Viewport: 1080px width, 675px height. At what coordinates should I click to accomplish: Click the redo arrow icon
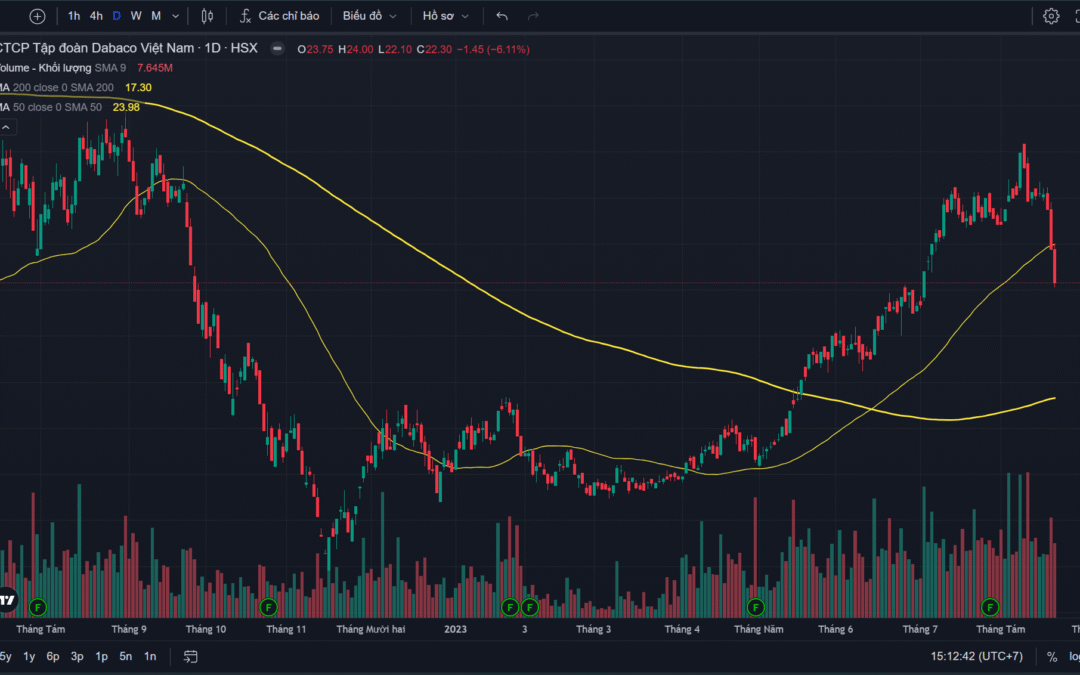point(533,16)
